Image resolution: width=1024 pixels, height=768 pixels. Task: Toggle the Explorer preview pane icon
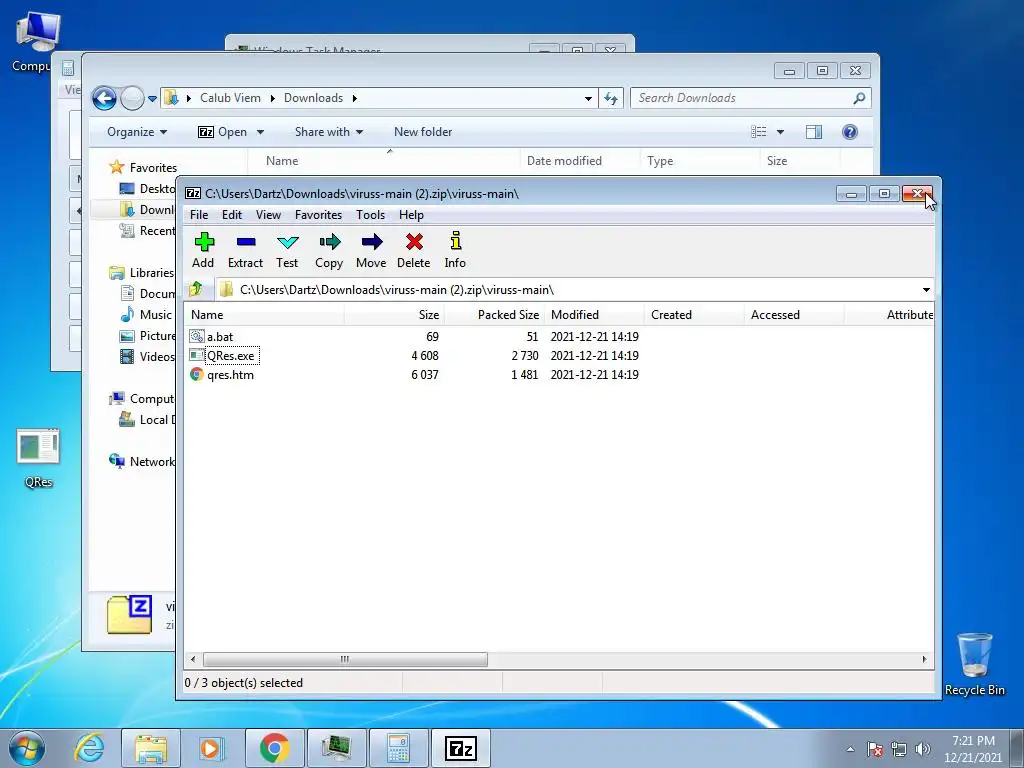point(814,132)
